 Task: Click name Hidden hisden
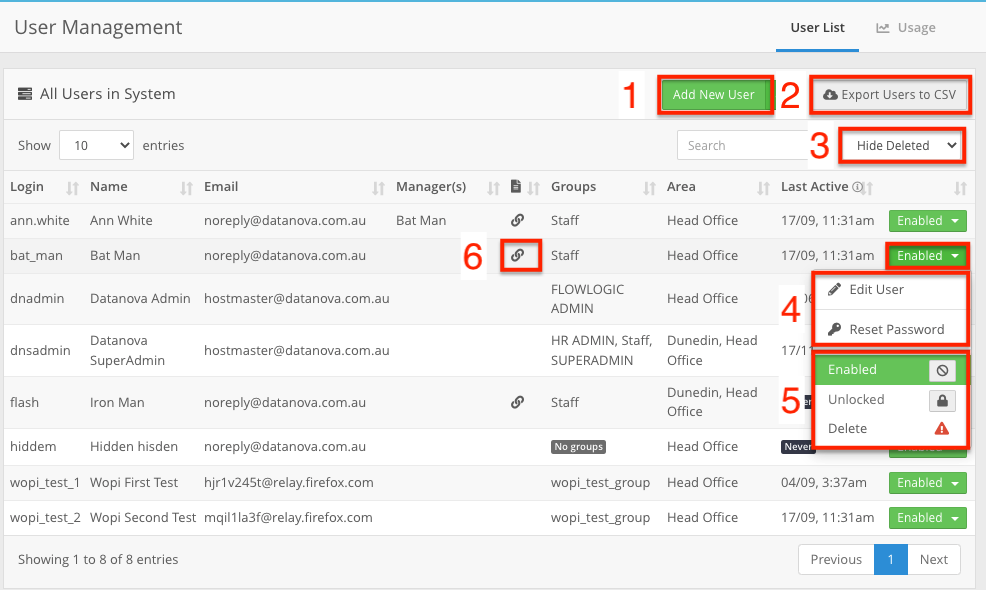(134, 447)
